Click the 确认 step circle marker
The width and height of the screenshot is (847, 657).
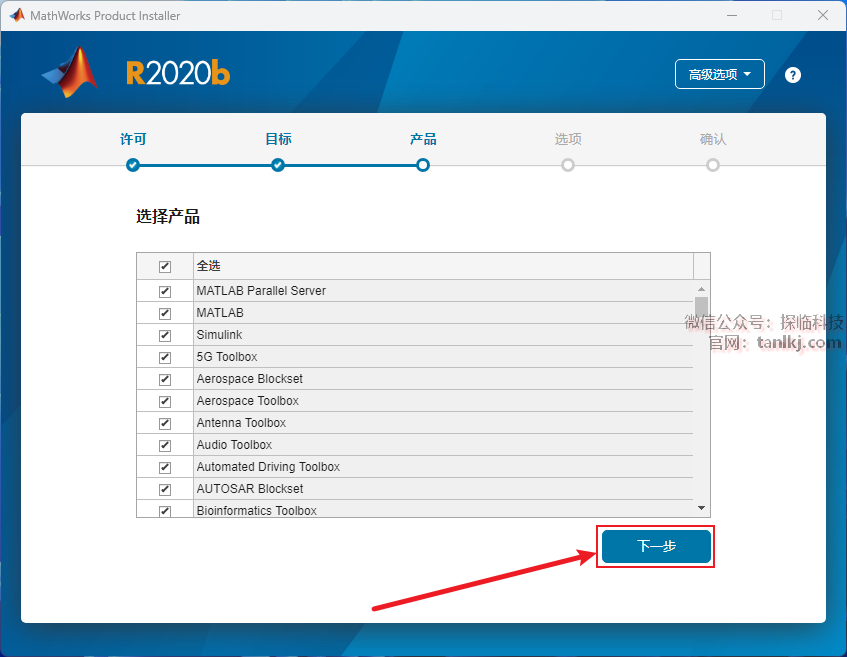(712, 165)
